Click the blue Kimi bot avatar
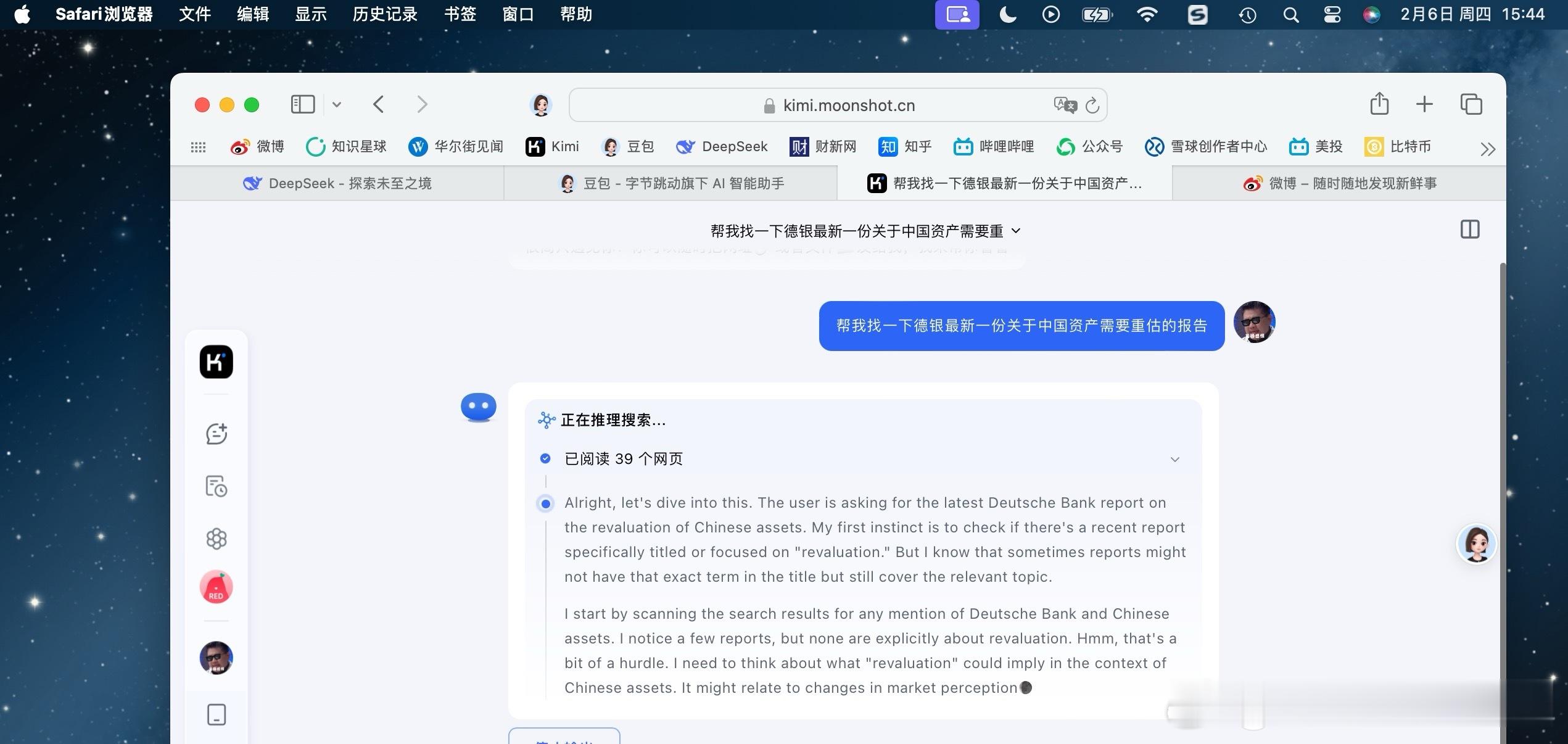Viewport: 1568px width, 744px height. [479, 407]
